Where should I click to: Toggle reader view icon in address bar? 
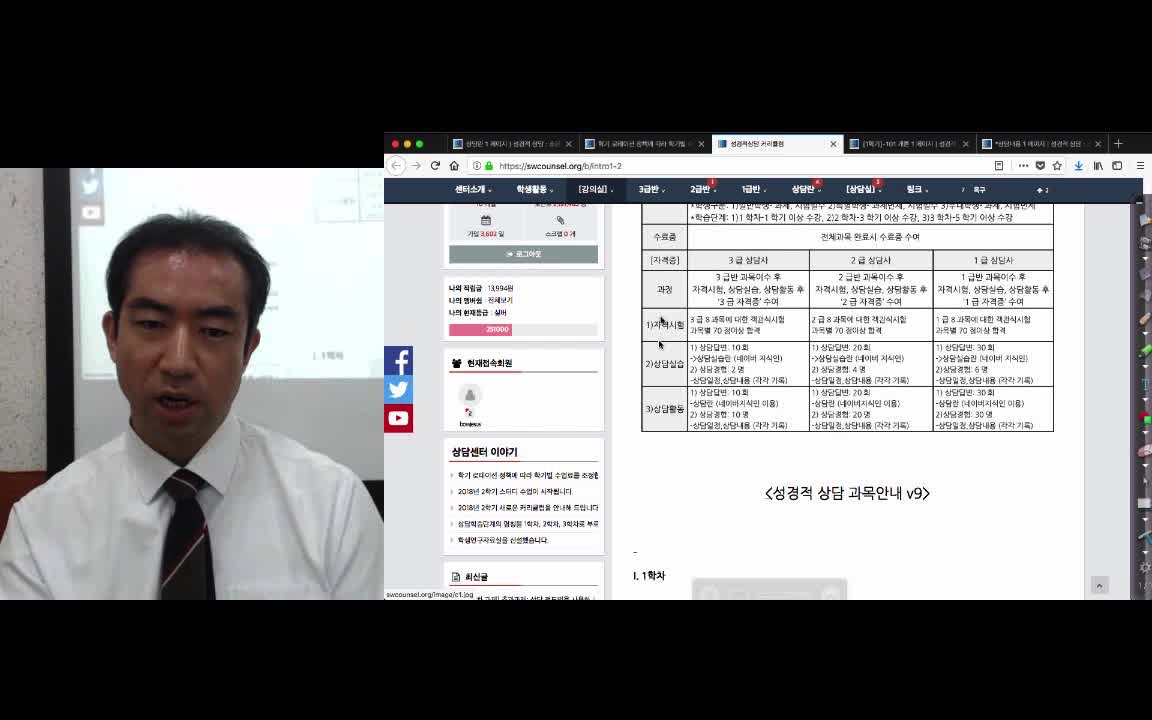(x=999, y=166)
